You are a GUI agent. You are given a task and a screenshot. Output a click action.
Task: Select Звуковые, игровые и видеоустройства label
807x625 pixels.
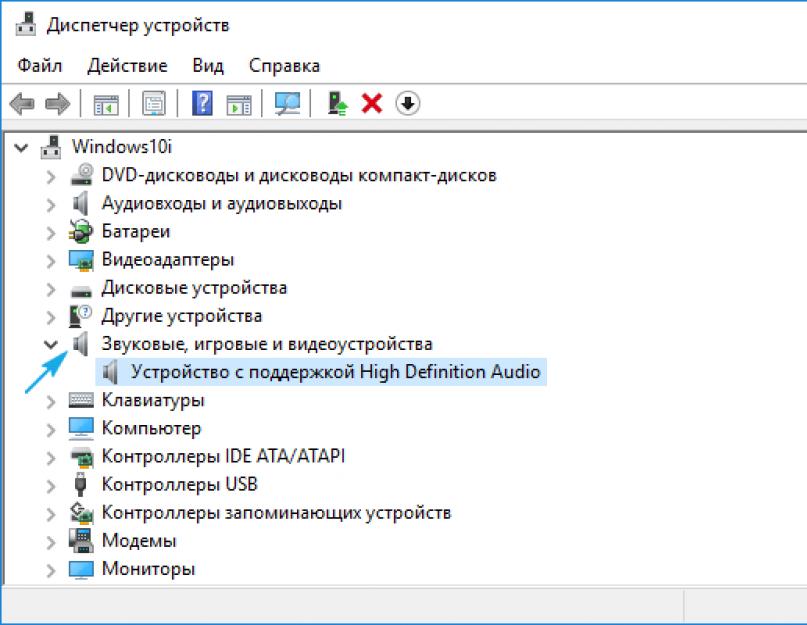point(267,344)
